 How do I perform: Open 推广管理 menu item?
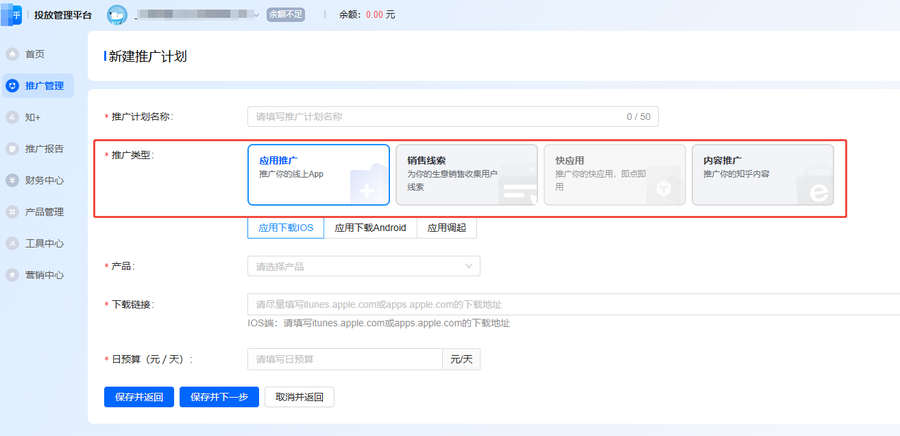[38, 86]
